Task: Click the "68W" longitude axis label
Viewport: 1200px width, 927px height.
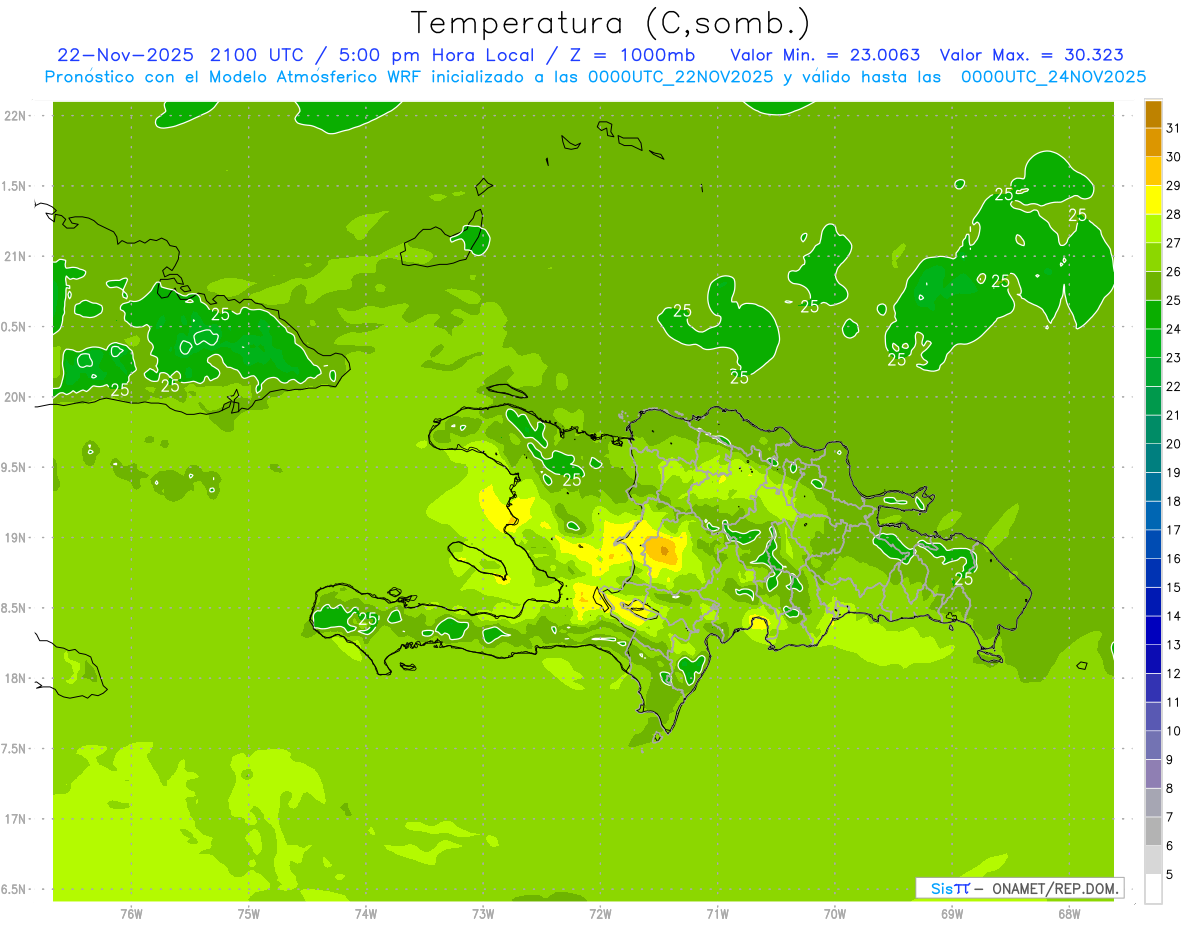Action: [1069, 914]
